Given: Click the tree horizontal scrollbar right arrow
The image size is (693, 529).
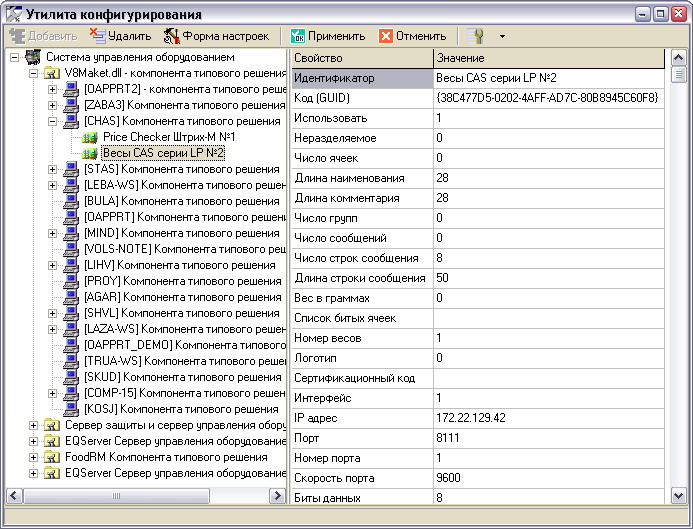Looking at the screenshot, I should click(x=279, y=495).
